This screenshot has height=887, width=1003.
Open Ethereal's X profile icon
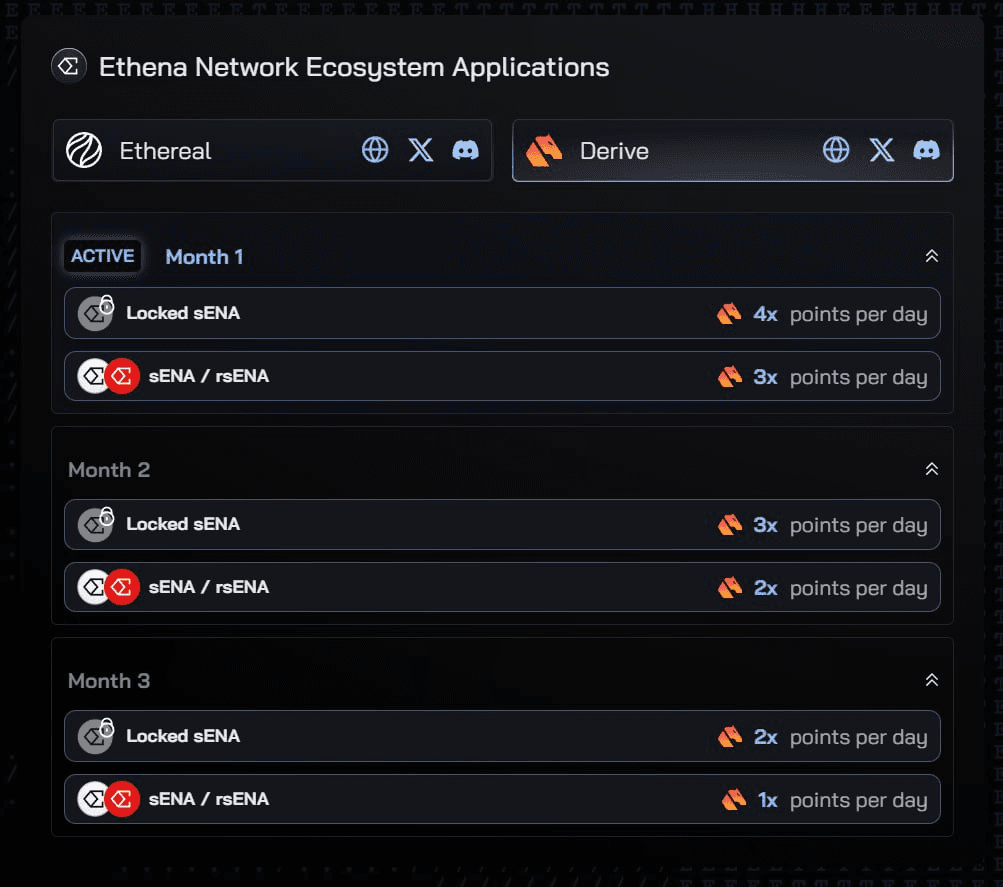421,150
